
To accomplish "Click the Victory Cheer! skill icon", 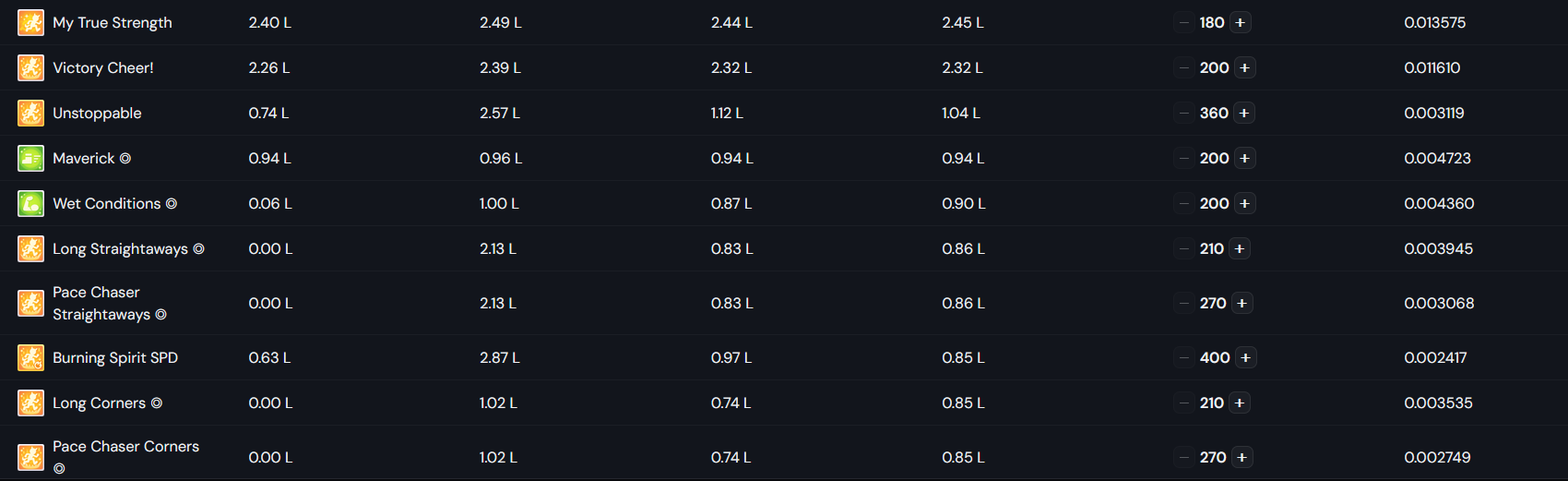I will click(x=30, y=67).
